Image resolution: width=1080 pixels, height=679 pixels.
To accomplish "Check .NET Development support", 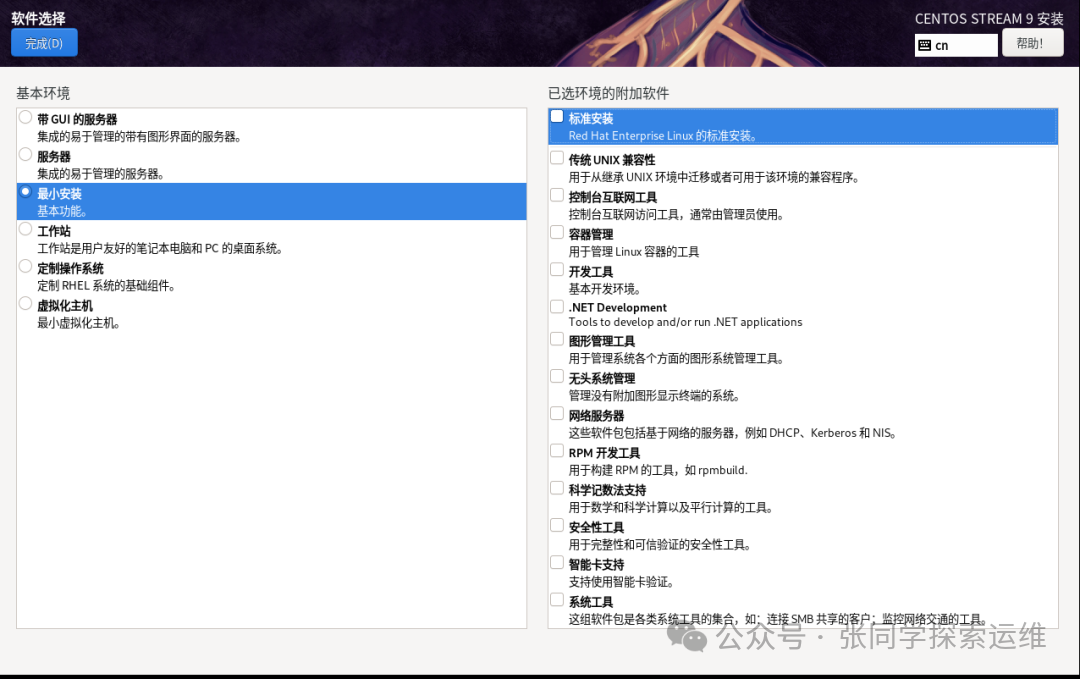I will tap(556, 306).
